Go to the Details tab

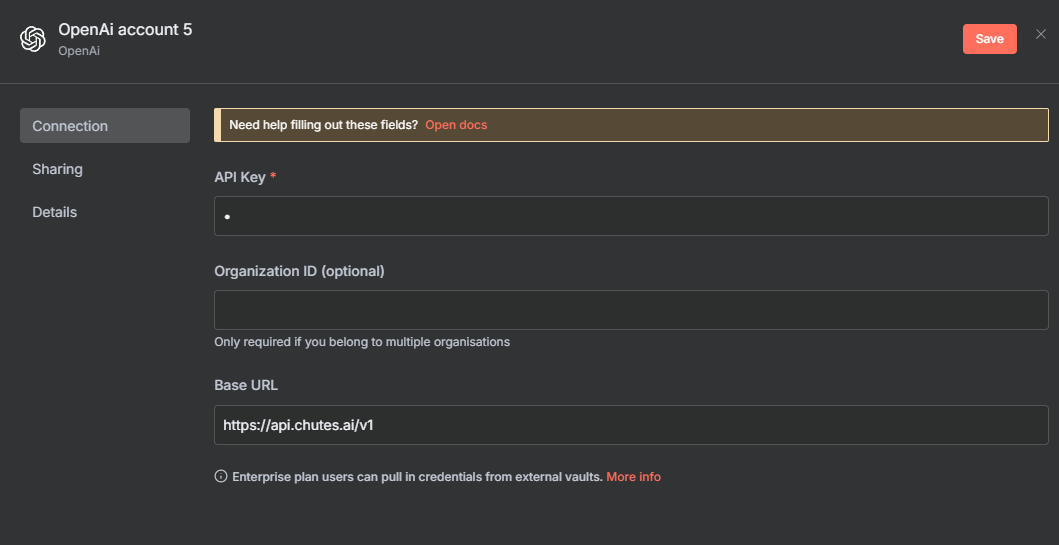pos(55,212)
